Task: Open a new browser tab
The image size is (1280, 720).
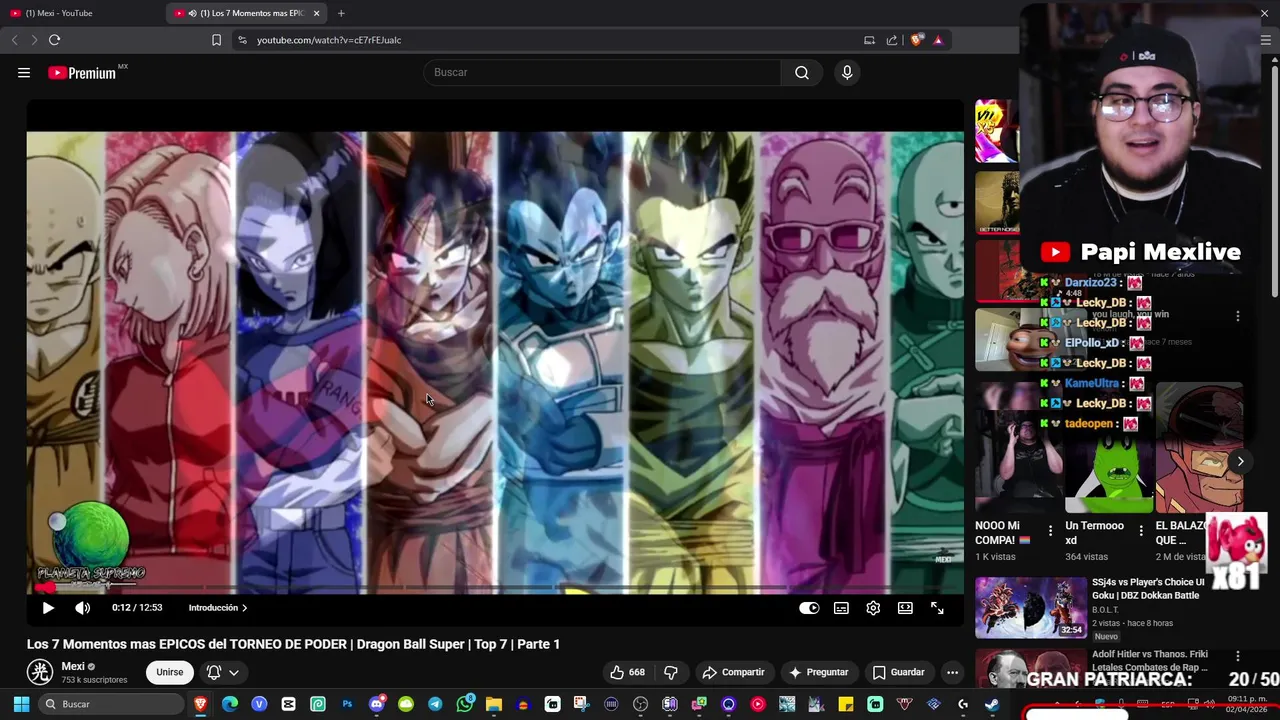Action: (341, 13)
